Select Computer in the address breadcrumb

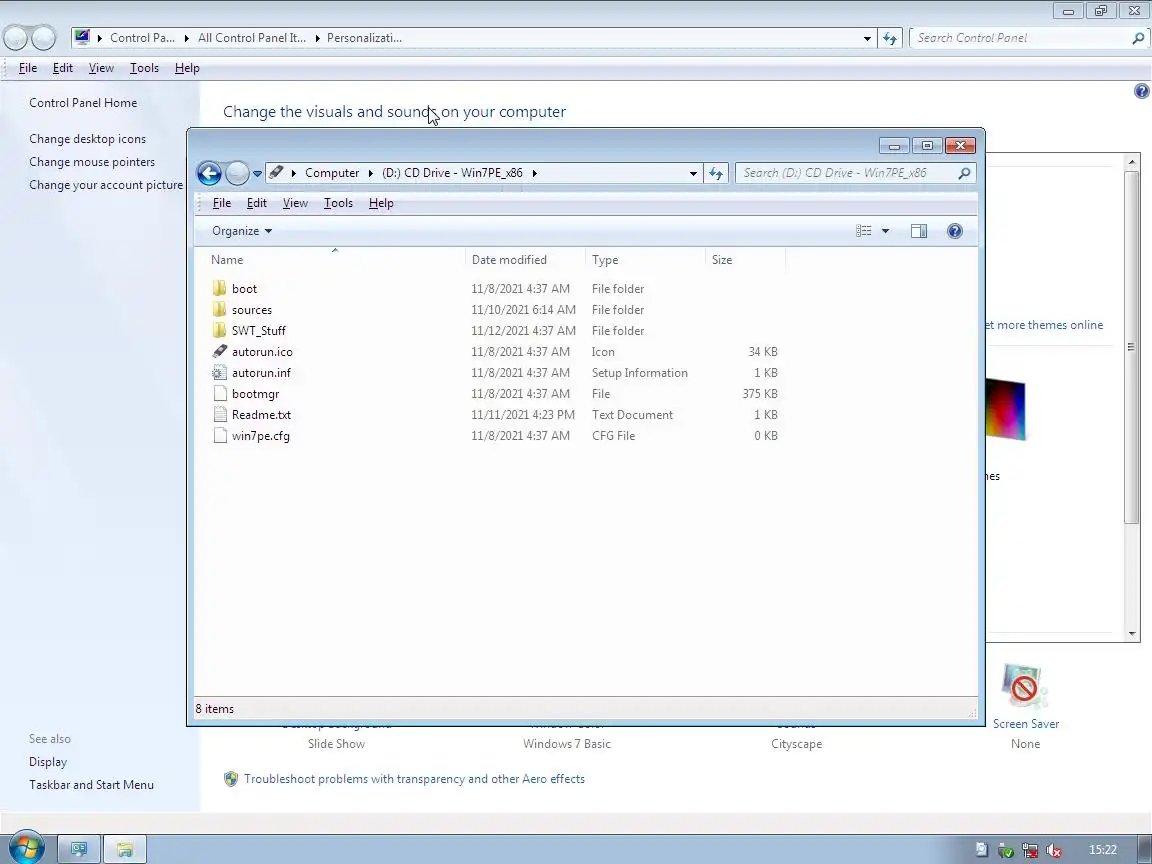click(x=332, y=173)
